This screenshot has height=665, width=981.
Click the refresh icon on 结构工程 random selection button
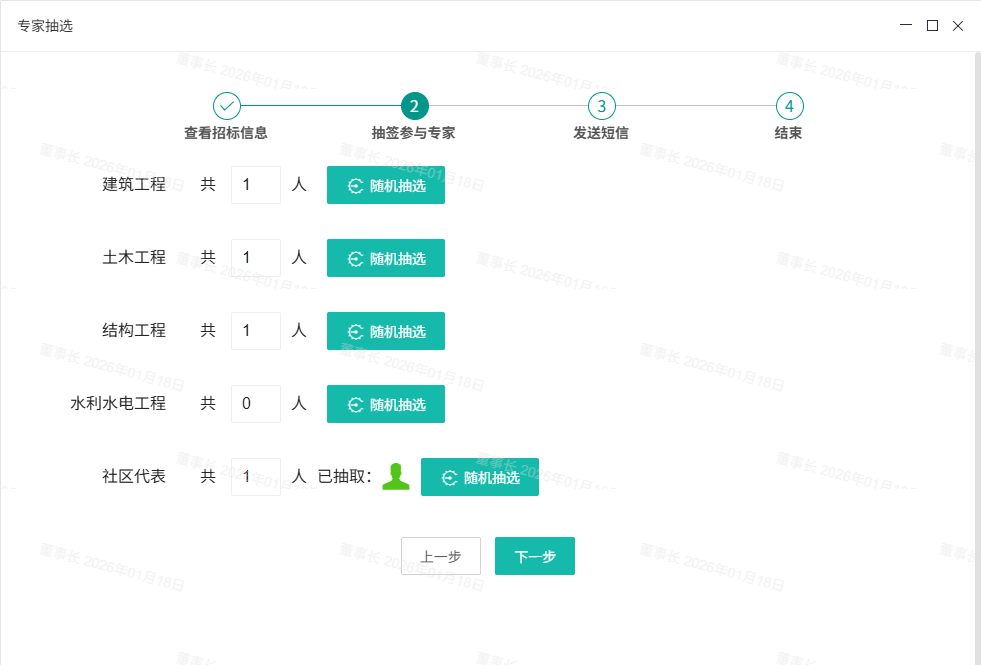pyautogui.click(x=355, y=331)
